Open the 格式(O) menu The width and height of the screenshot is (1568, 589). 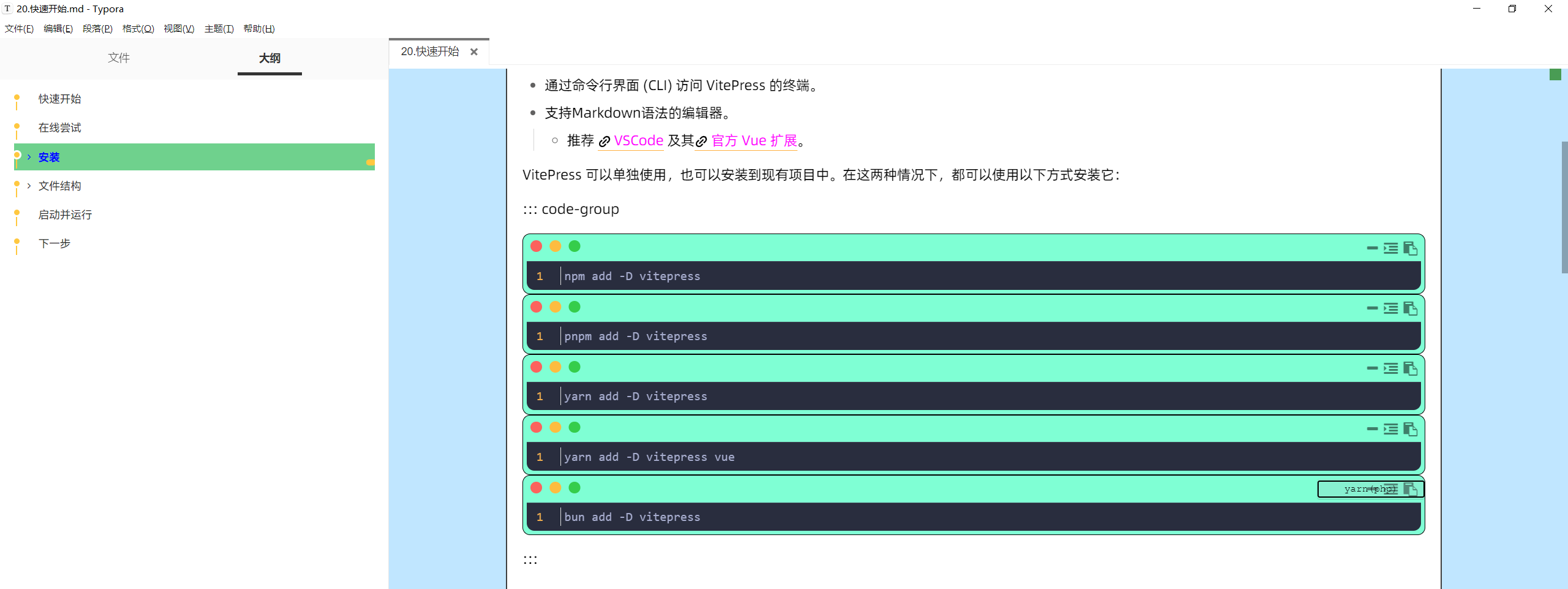[x=138, y=29]
